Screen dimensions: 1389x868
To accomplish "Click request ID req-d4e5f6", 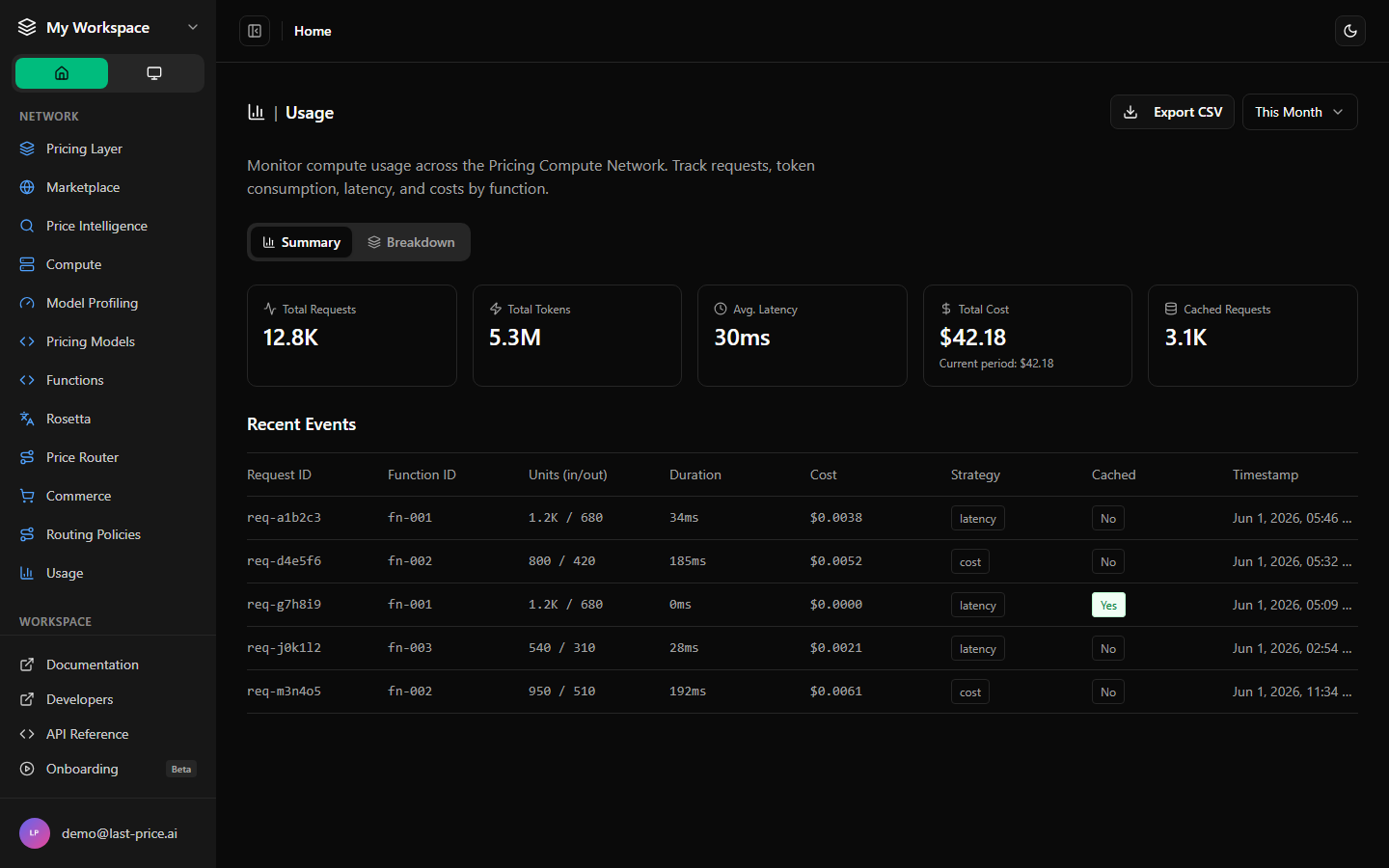I will tap(284, 561).
